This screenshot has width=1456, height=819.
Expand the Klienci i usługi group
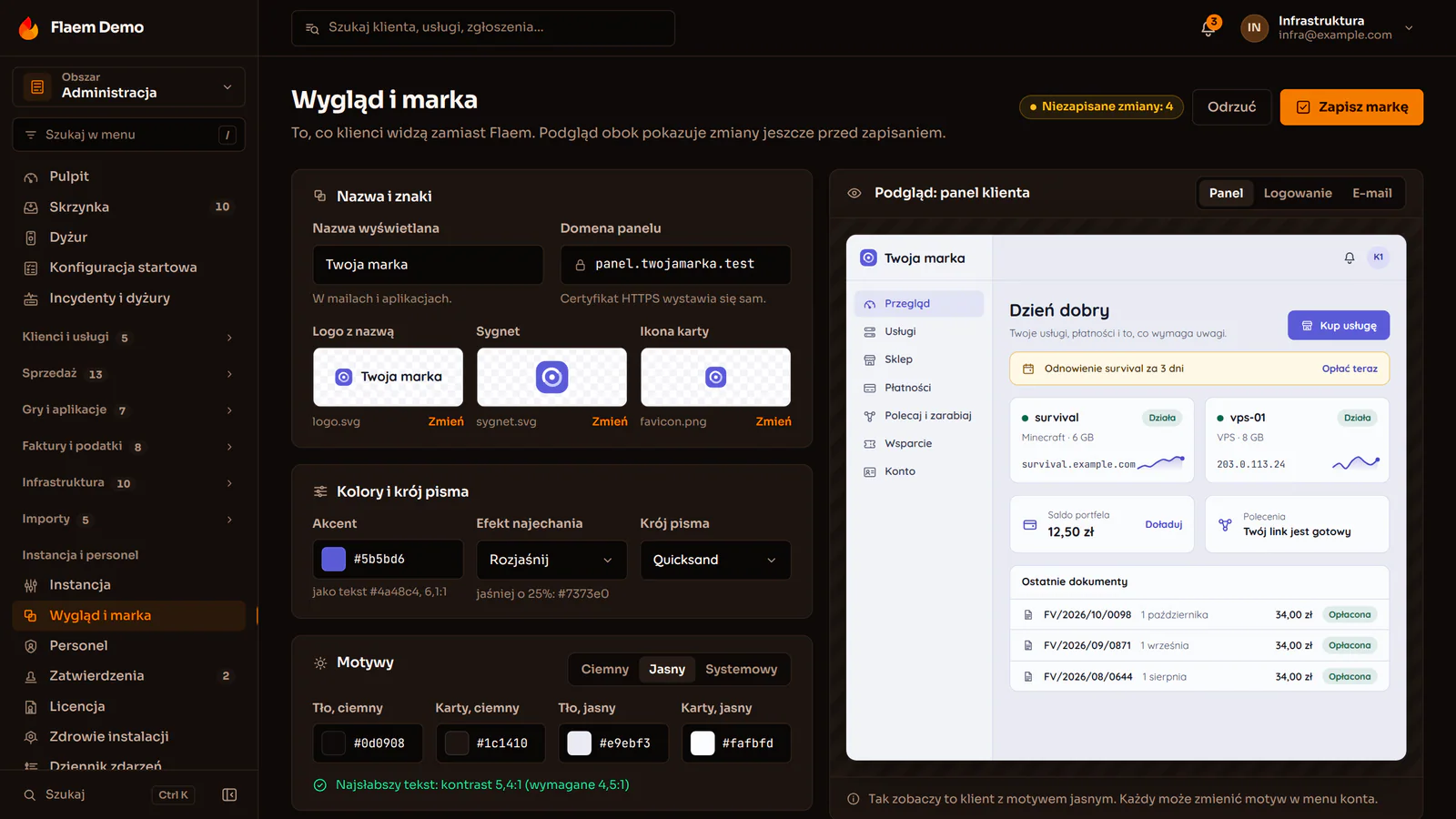(x=129, y=338)
